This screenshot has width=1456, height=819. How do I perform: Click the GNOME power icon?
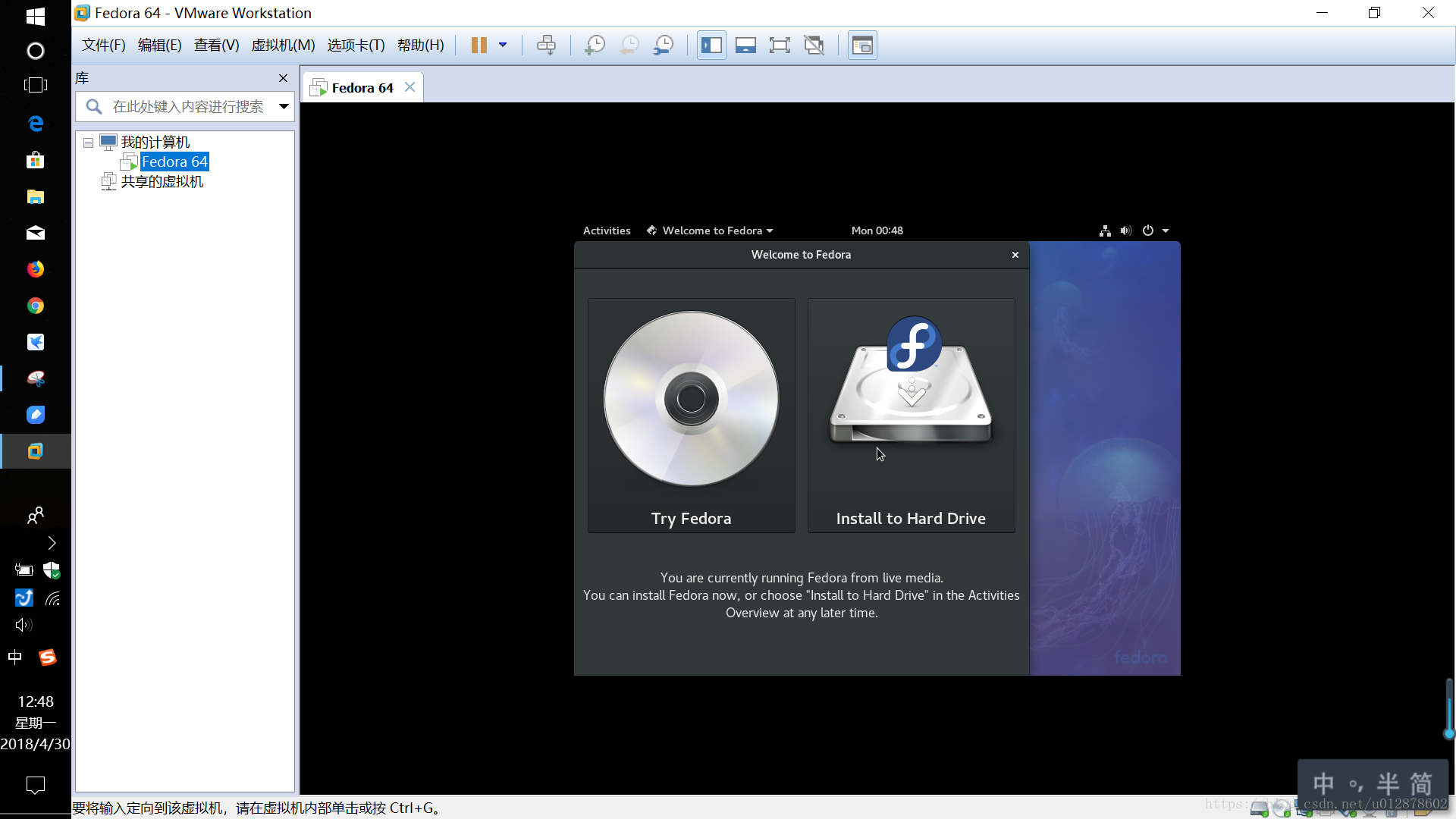point(1148,231)
